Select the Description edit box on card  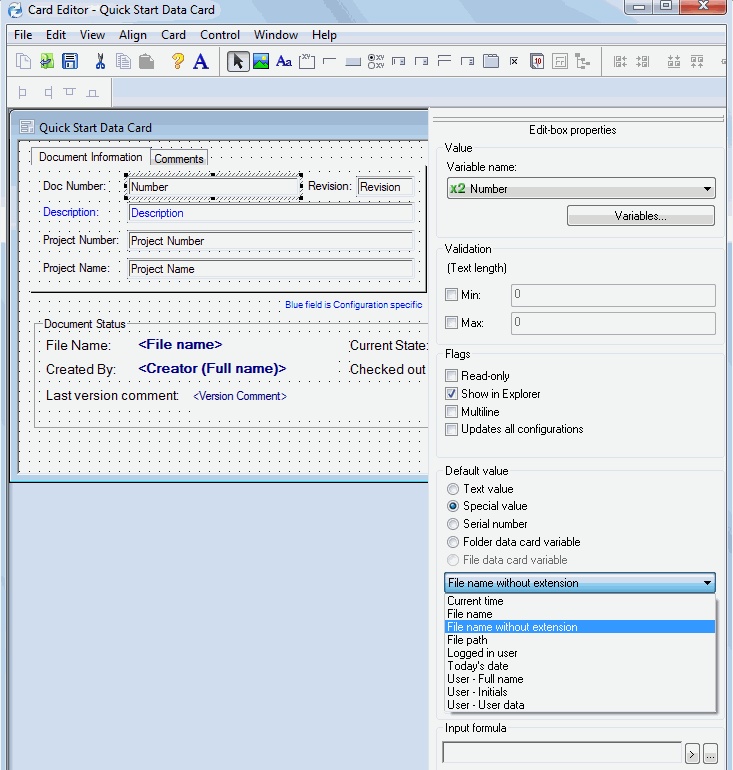coord(271,213)
